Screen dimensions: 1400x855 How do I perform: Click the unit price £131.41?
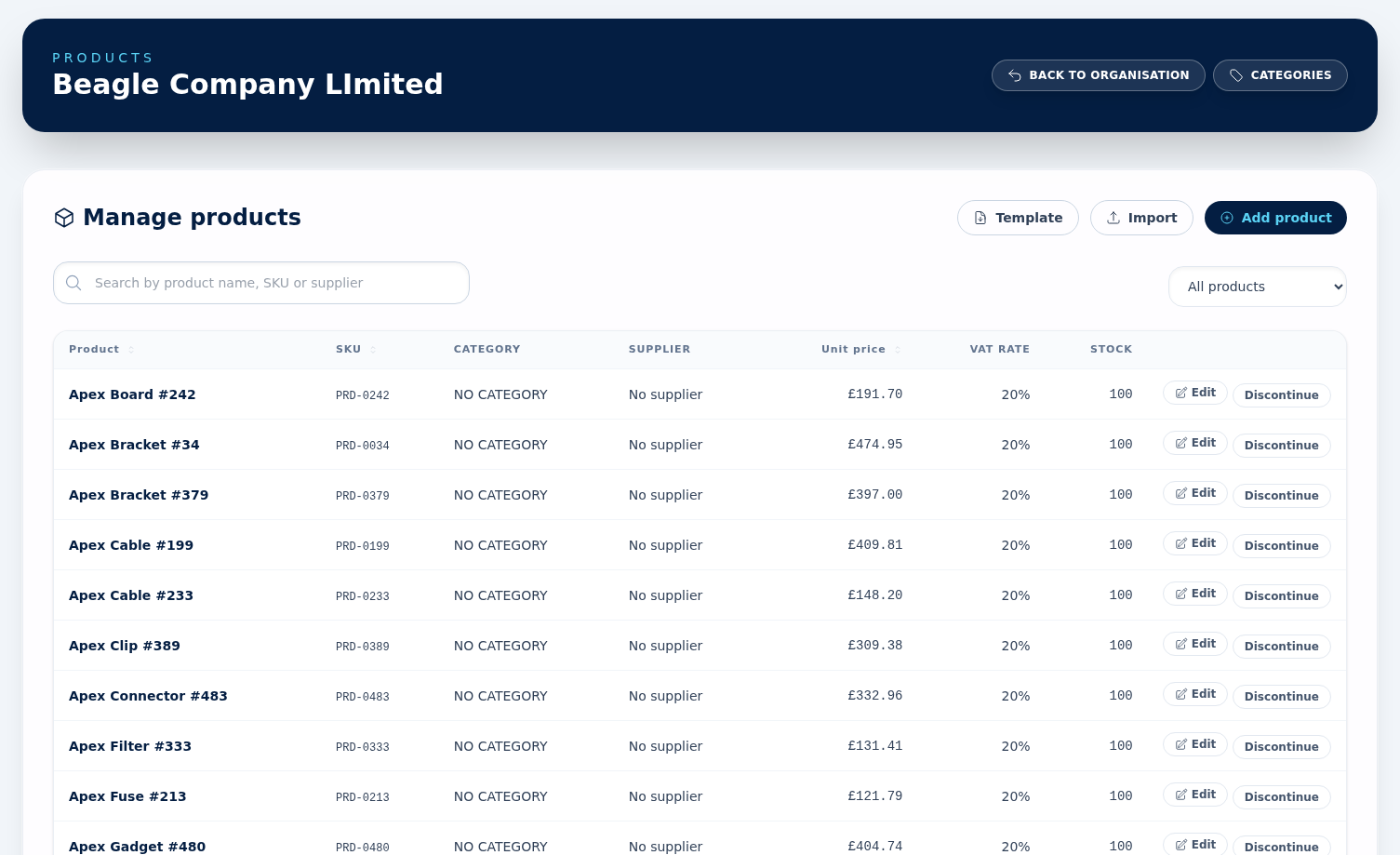[x=875, y=746]
